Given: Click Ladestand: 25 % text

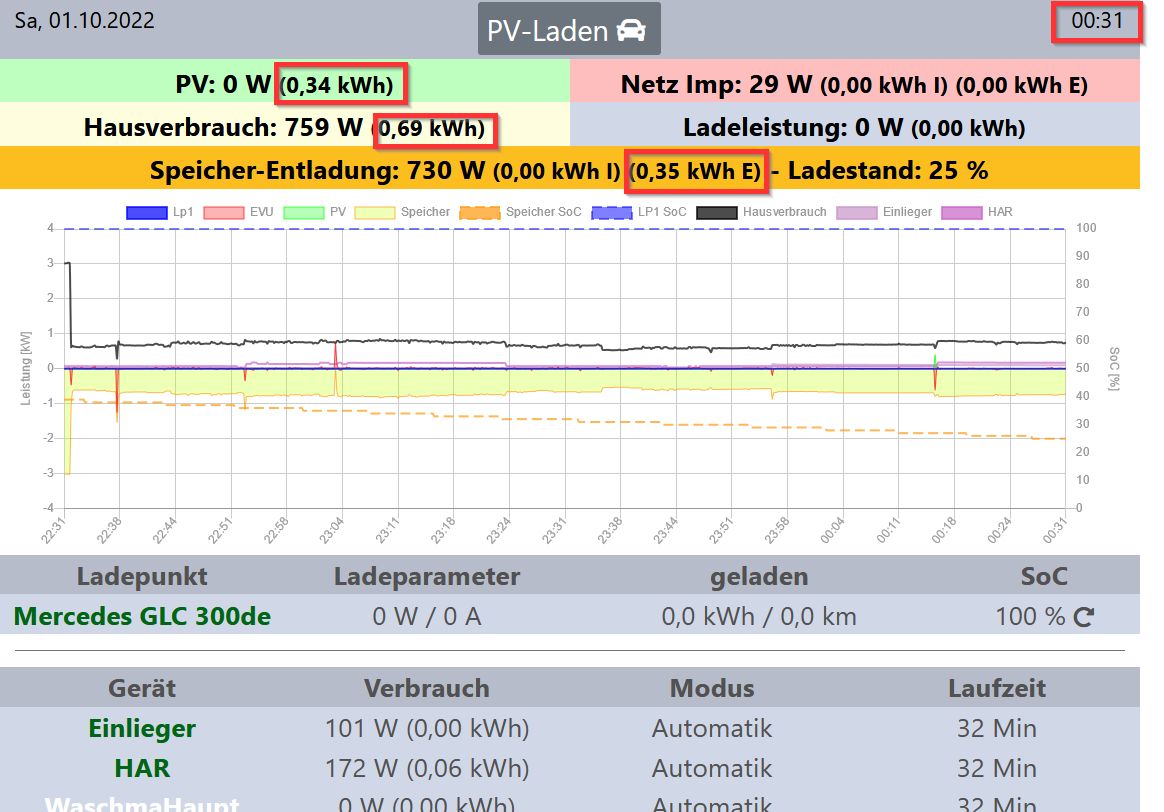Looking at the screenshot, I should click(888, 171).
